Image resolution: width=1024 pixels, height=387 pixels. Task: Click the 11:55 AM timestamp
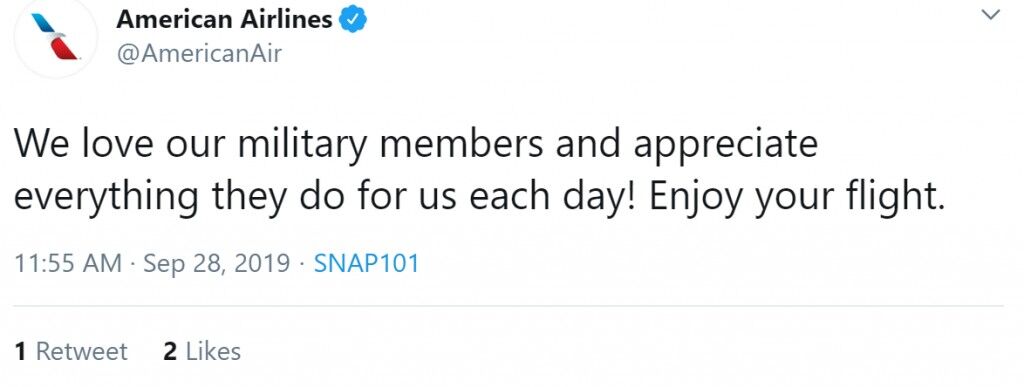coord(68,264)
